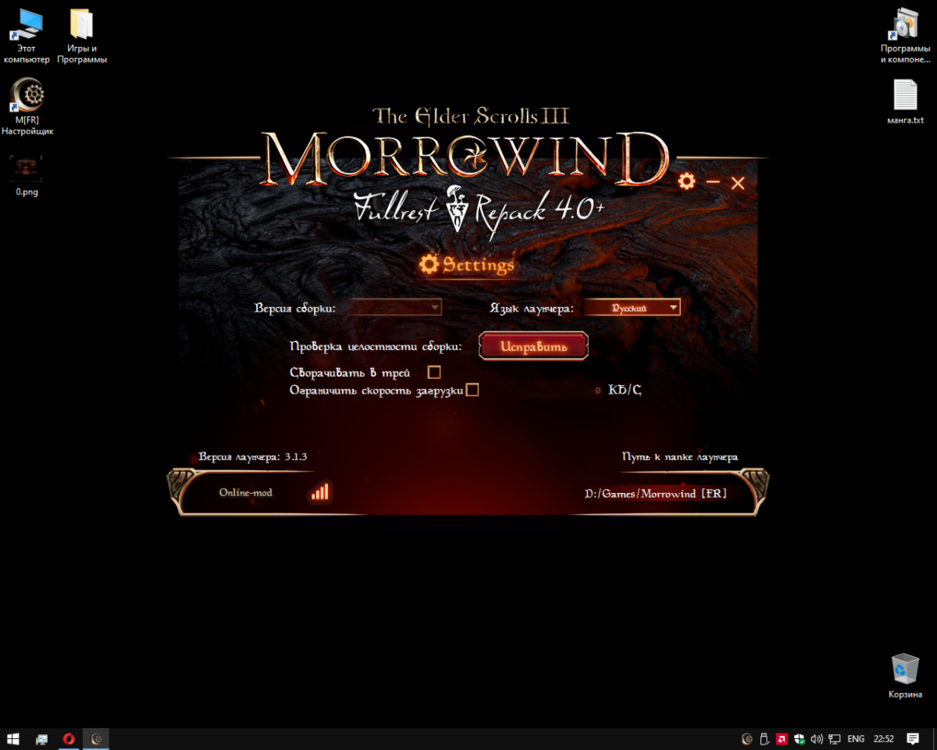Expand the Версия сборки dropdown
This screenshot has height=750, width=937.
click(x=394, y=308)
